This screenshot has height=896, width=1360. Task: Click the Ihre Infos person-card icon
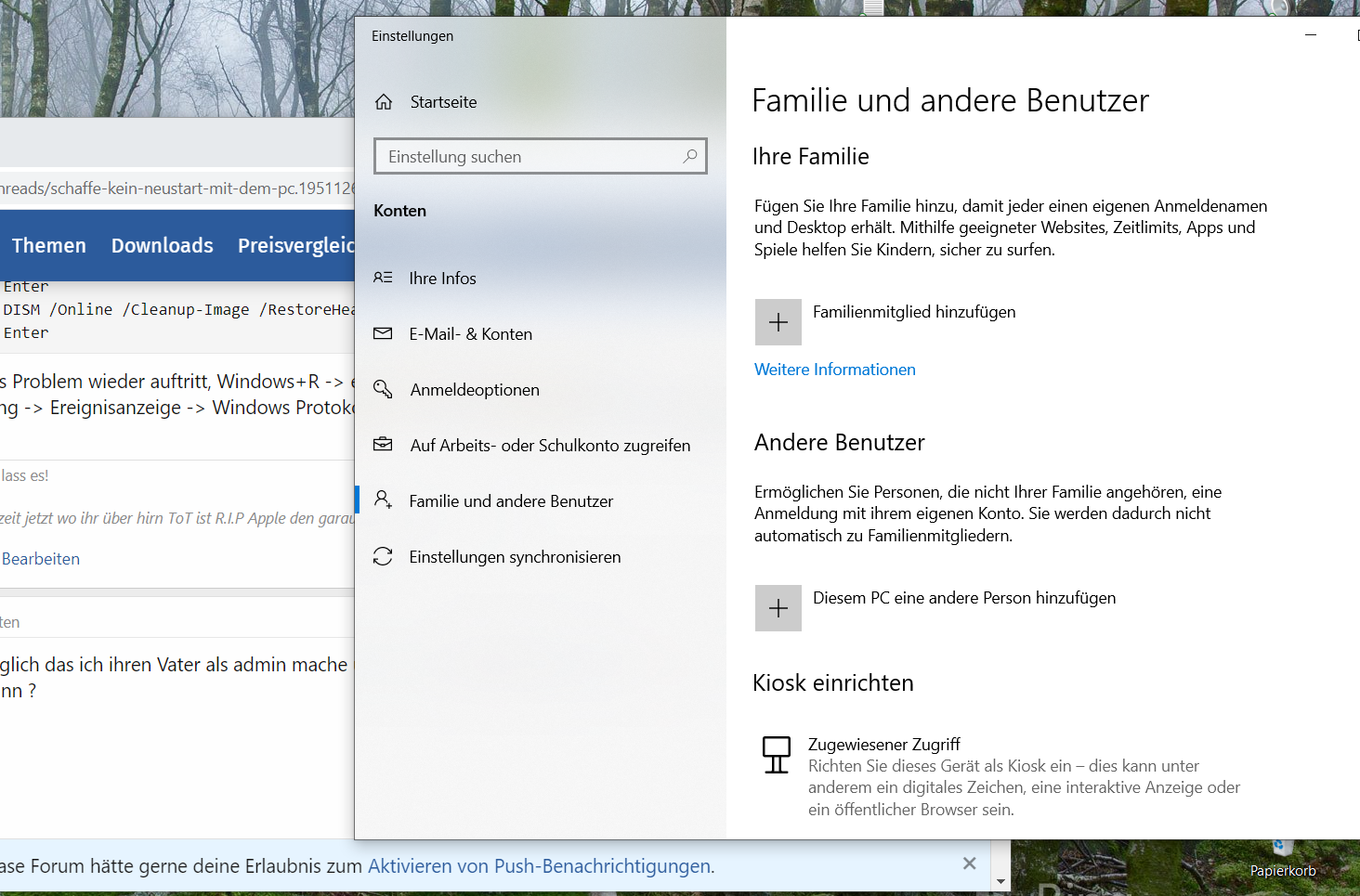383,278
